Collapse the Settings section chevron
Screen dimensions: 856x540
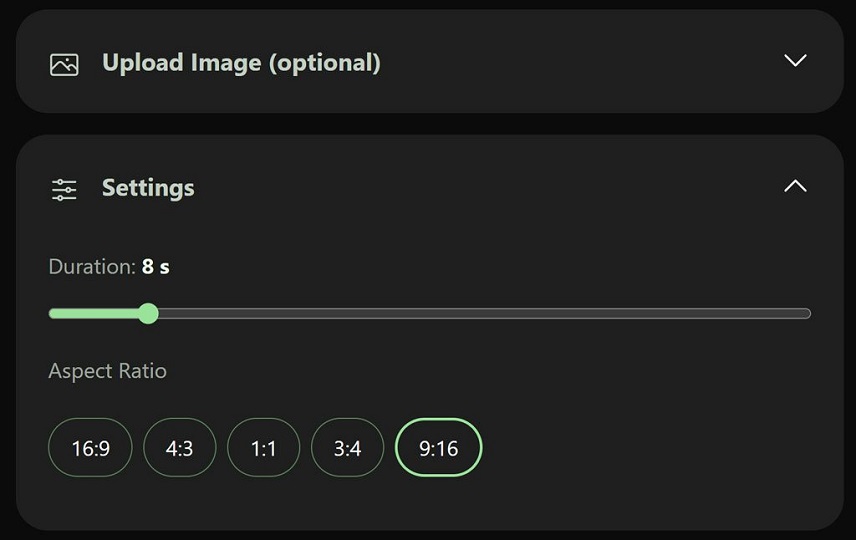click(x=795, y=186)
